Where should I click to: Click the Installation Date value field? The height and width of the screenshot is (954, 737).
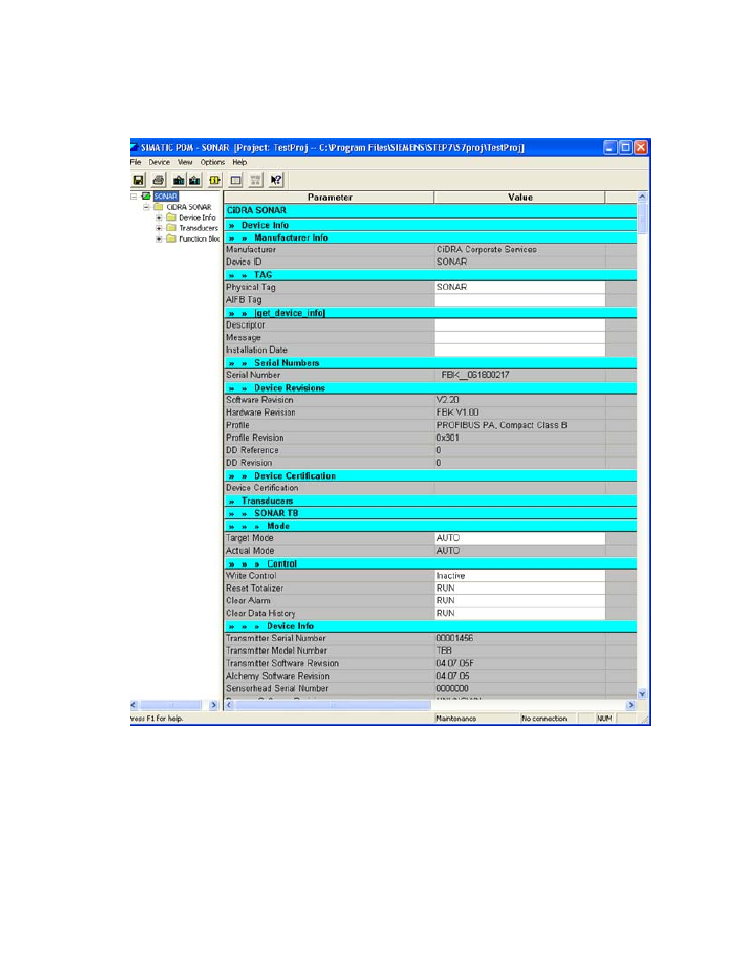pyautogui.click(x=520, y=350)
